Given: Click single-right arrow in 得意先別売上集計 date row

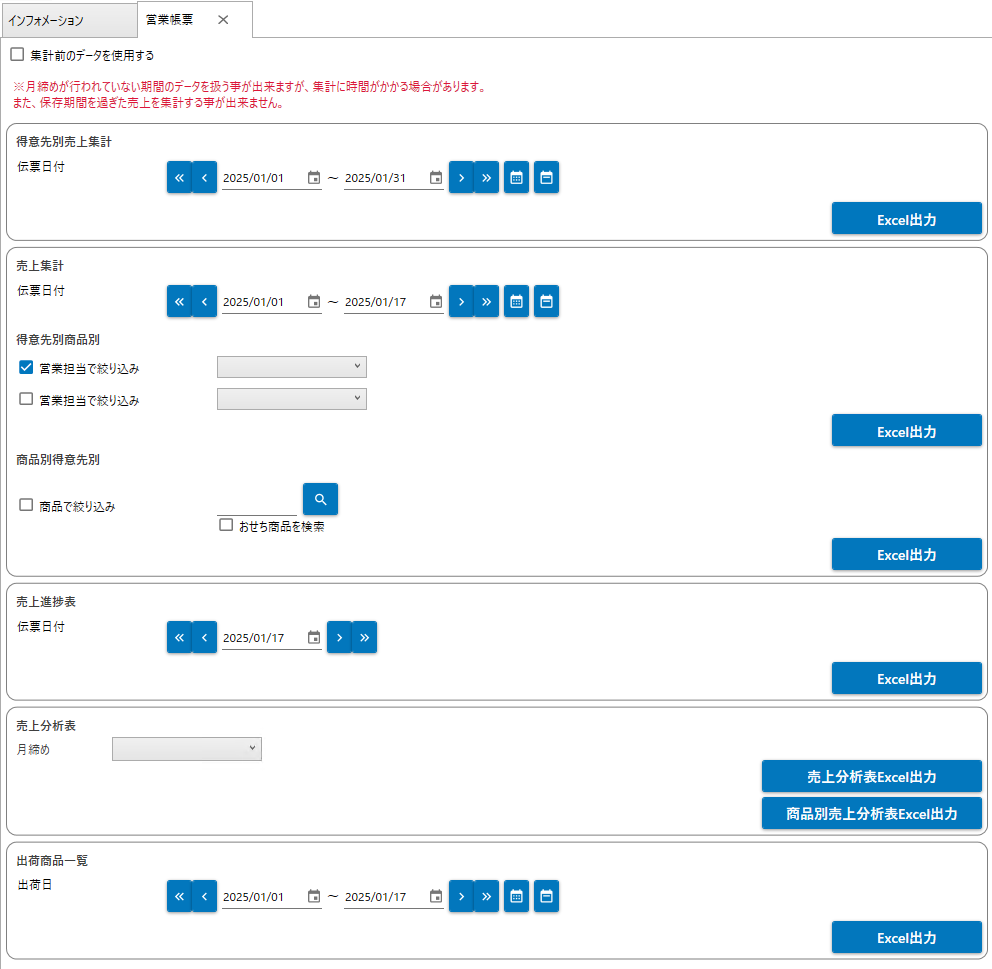Looking at the screenshot, I should [461, 177].
